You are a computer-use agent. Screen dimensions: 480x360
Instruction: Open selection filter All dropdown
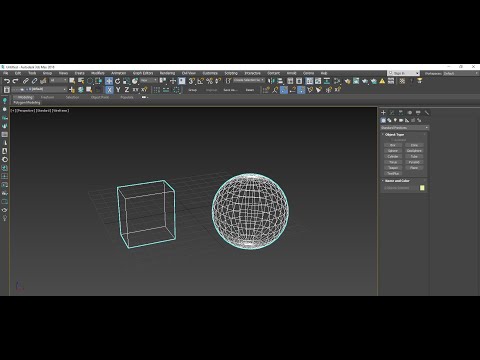tap(58, 81)
